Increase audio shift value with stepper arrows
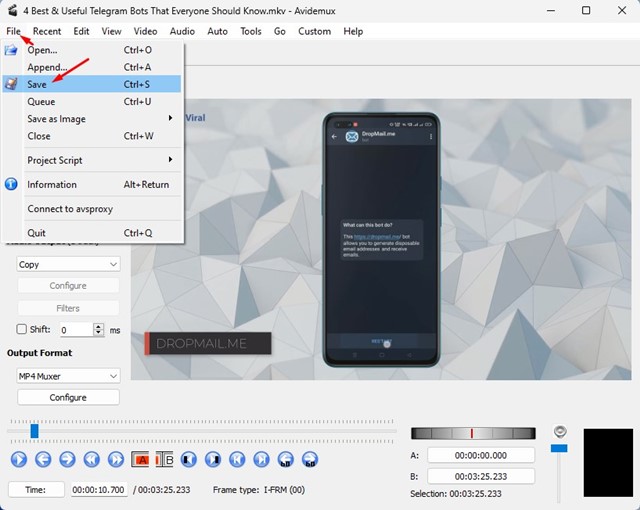Screen dimensions: 640x510 click(x=98, y=326)
